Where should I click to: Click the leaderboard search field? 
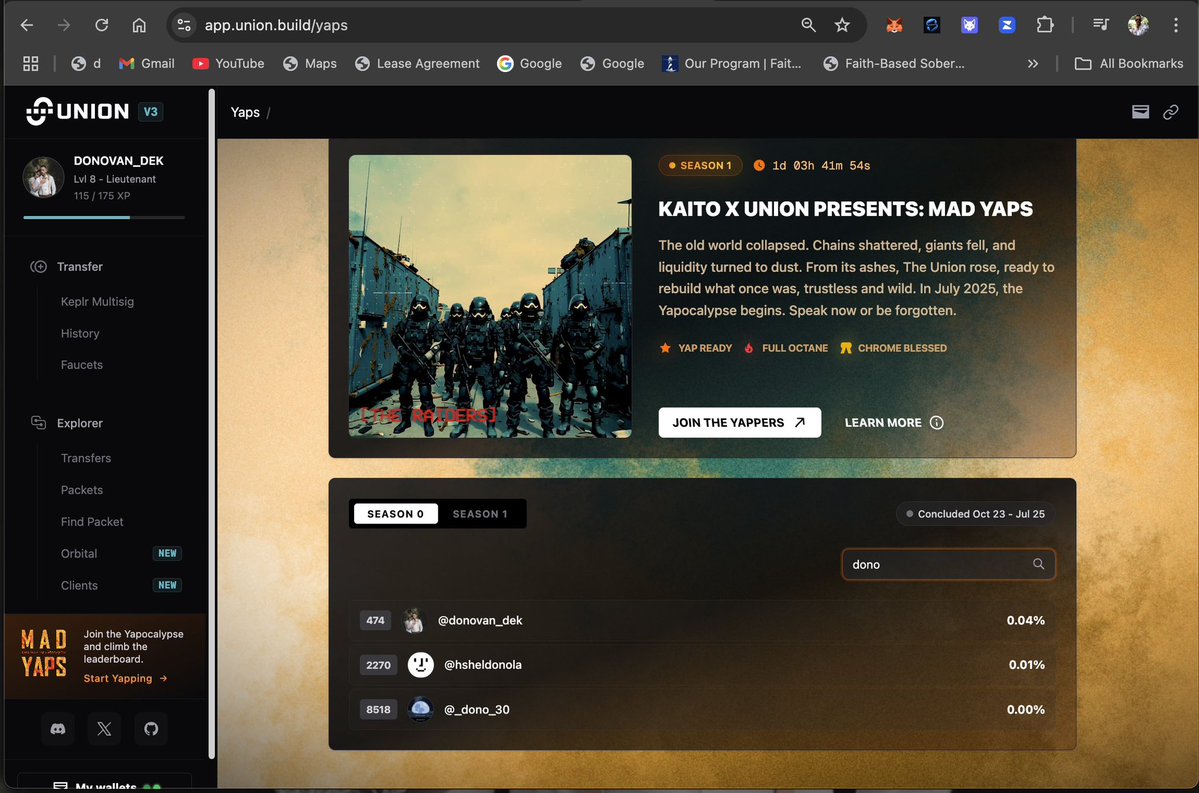coord(948,564)
